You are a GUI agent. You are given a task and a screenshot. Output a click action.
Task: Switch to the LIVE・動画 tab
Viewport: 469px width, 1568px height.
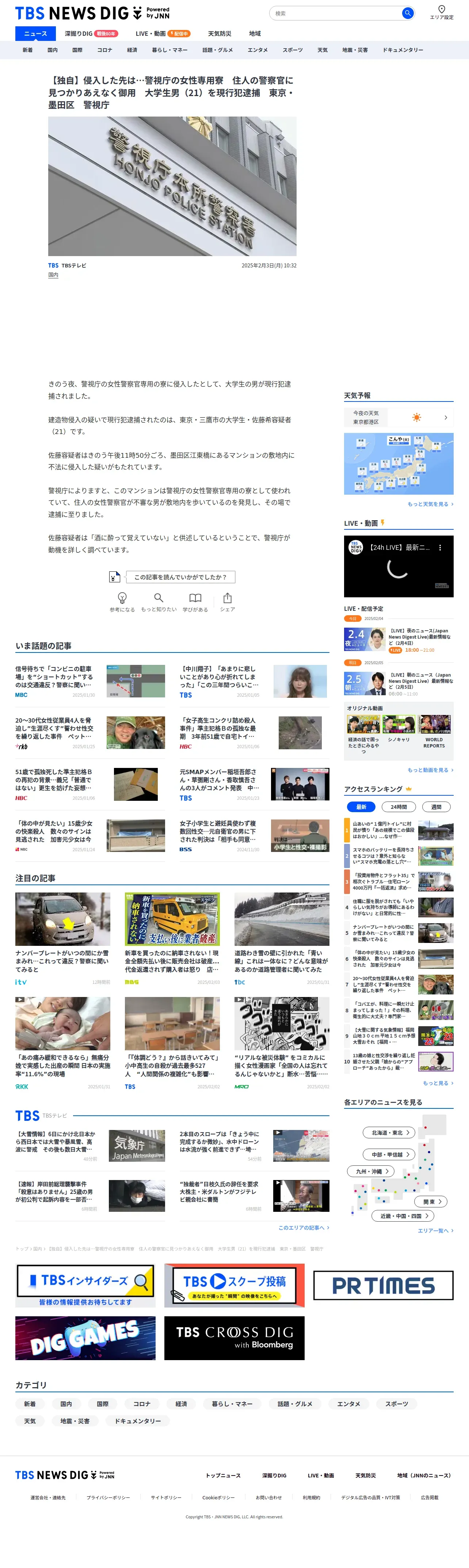point(163,34)
